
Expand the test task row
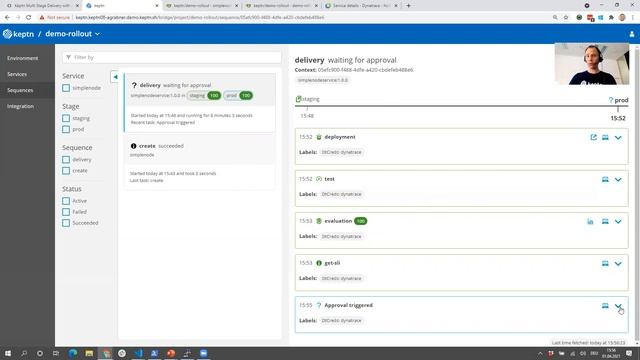pyautogui.click(x=618, y=180)
